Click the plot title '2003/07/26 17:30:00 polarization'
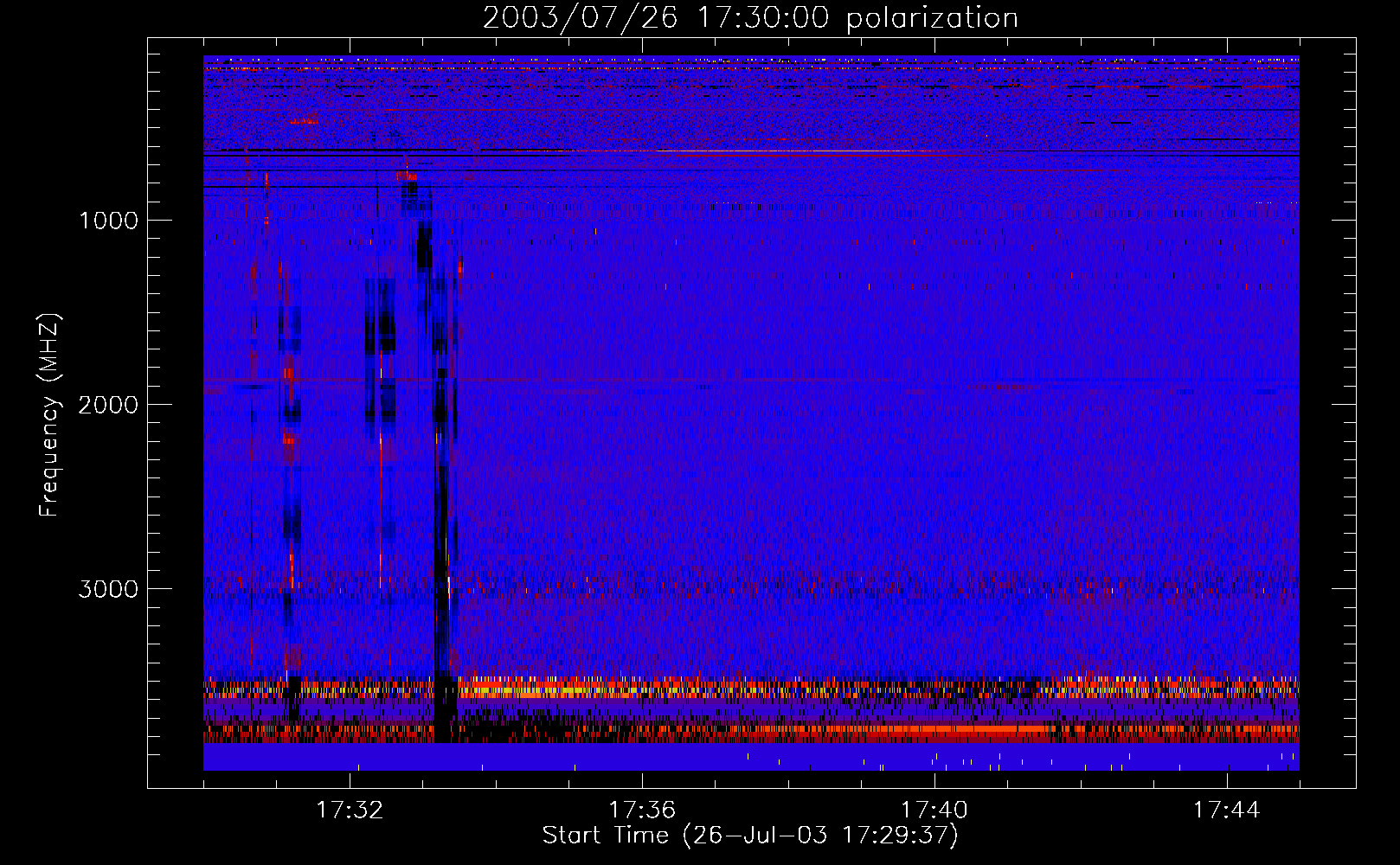 (x=750, y=18)
